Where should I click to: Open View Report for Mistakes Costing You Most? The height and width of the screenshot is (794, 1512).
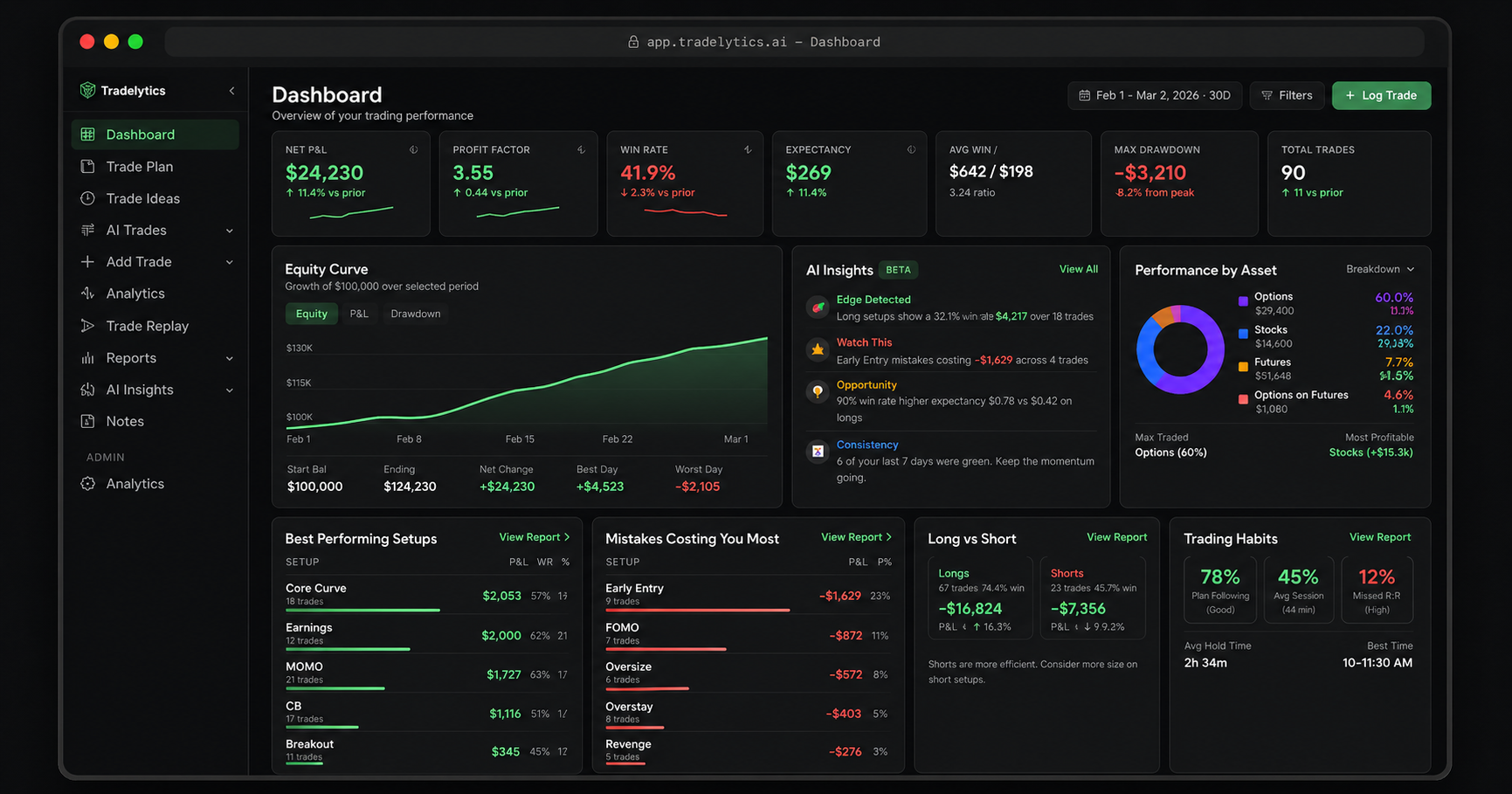[857, 537]
